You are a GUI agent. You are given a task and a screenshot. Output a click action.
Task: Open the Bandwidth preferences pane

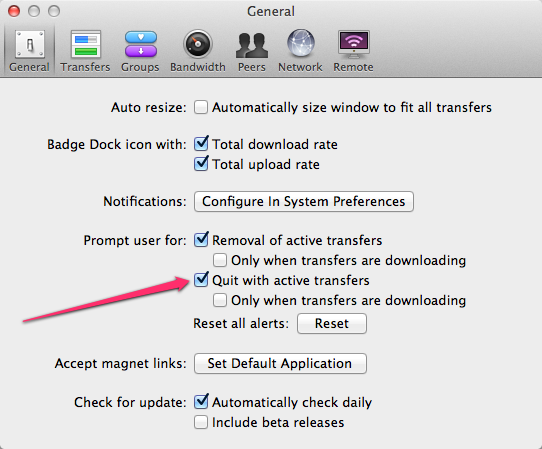pyautogui.click(x=198, y=51)
